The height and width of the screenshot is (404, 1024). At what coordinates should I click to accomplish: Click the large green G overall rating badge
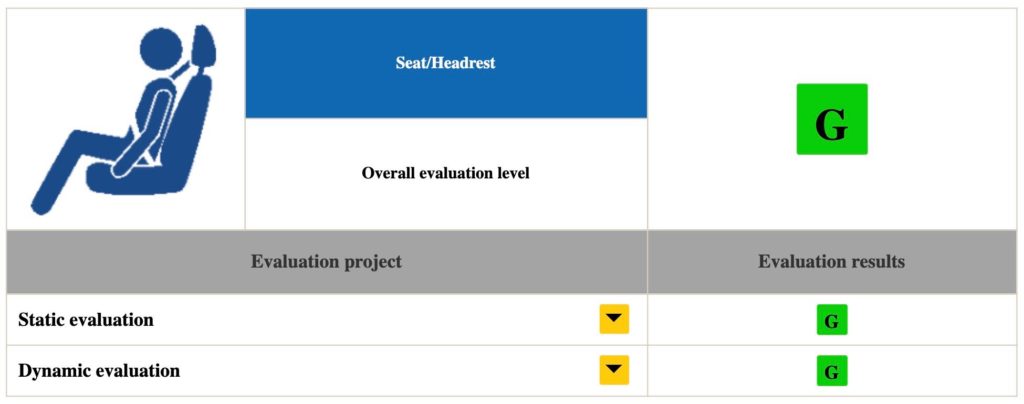click(x=831, y=119)
